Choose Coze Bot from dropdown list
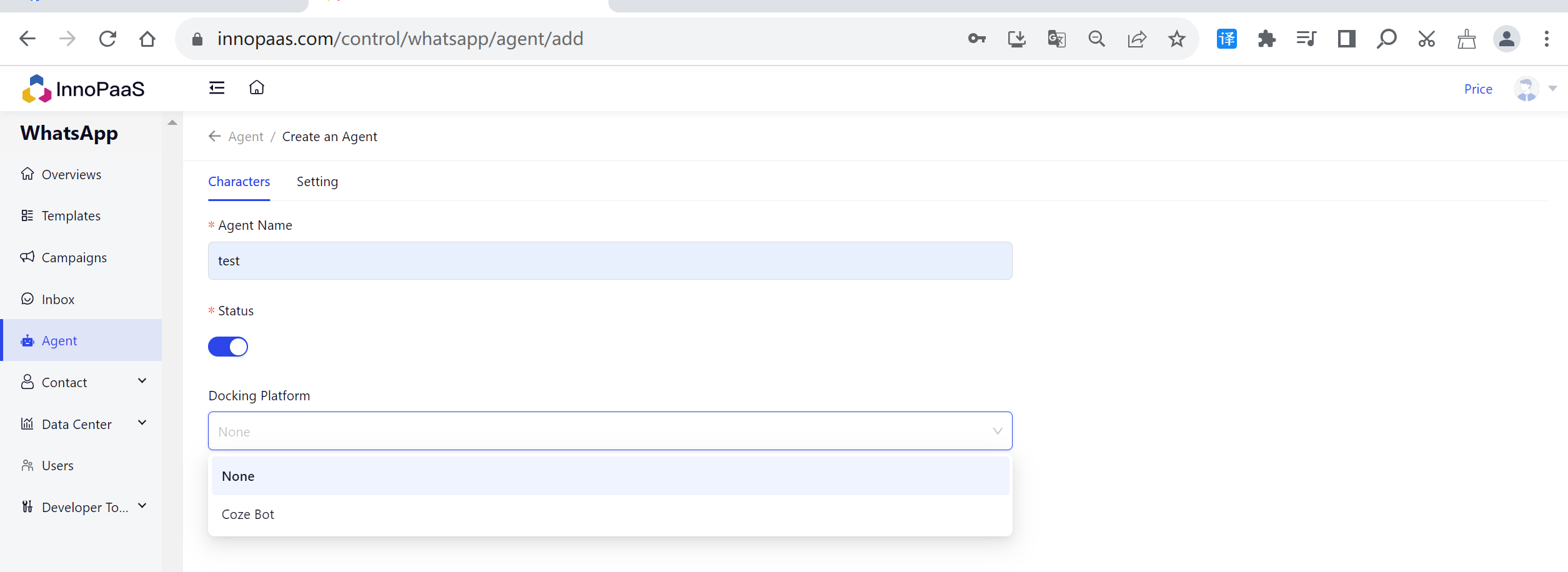 click(248, 515)
